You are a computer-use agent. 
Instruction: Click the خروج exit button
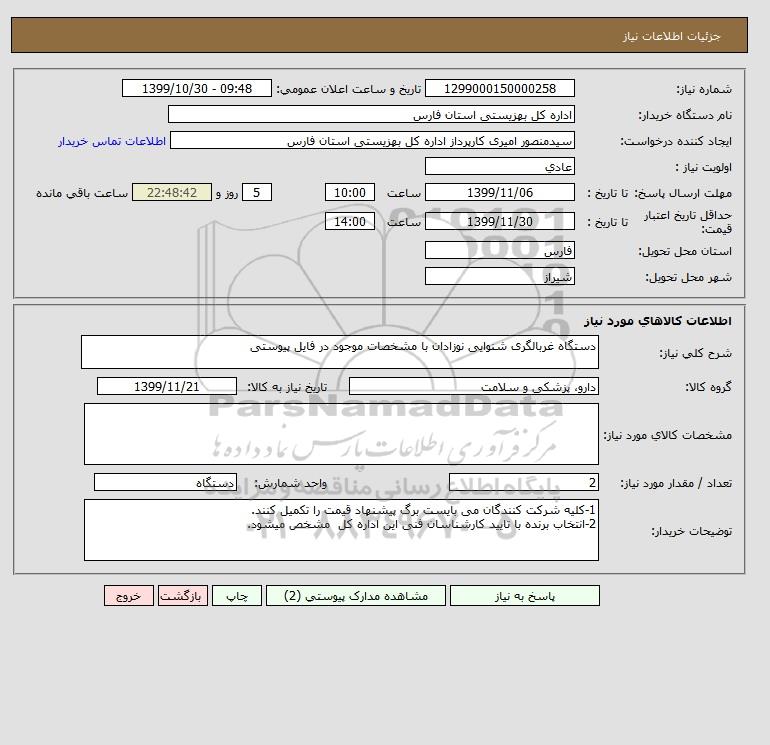[x=129, y=595]
